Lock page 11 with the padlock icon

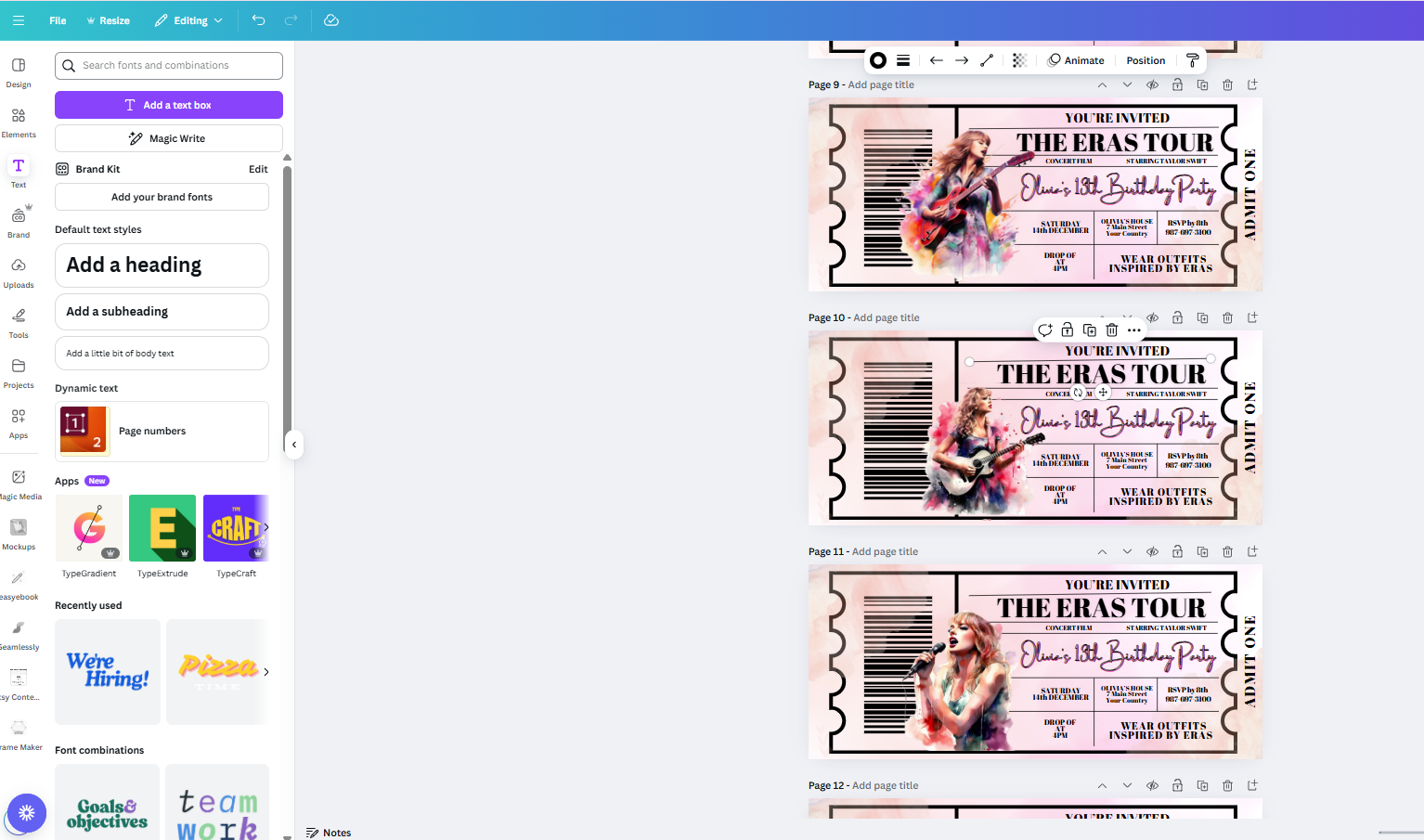(x=1177, y=550)
